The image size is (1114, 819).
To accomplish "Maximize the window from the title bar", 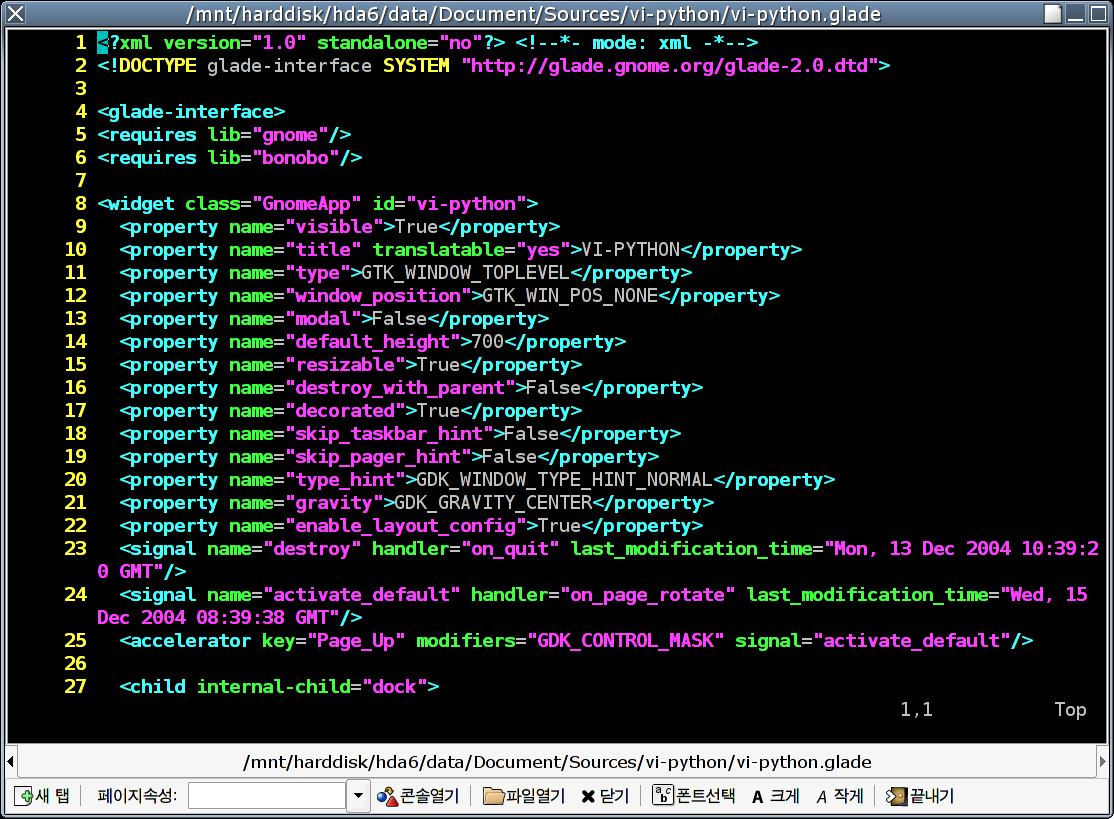I will click(1098, 13).
